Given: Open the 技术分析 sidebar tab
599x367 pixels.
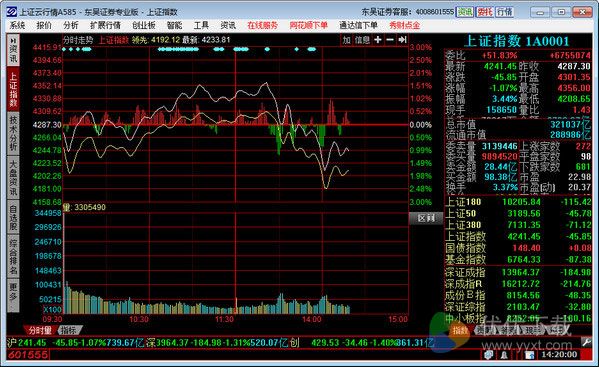Looking at the screenshot, I should coord(13,133).
